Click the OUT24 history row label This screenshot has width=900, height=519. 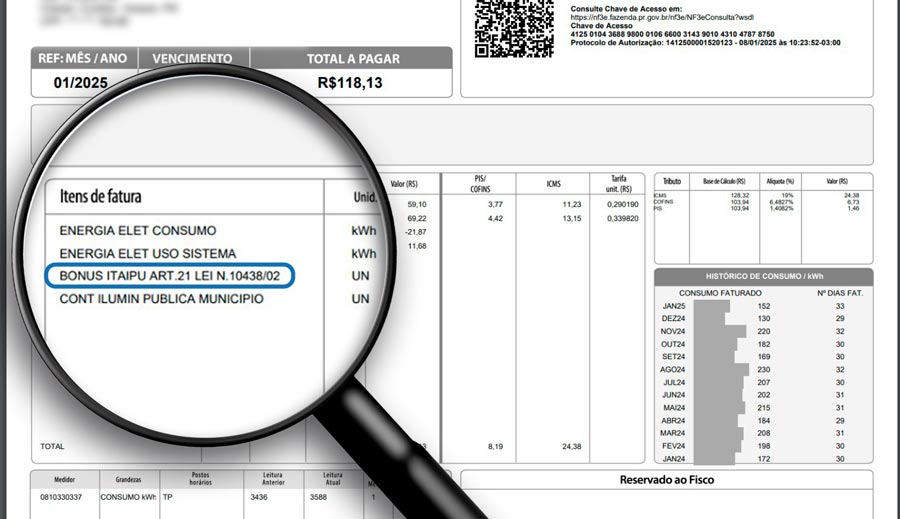[673, 344]
